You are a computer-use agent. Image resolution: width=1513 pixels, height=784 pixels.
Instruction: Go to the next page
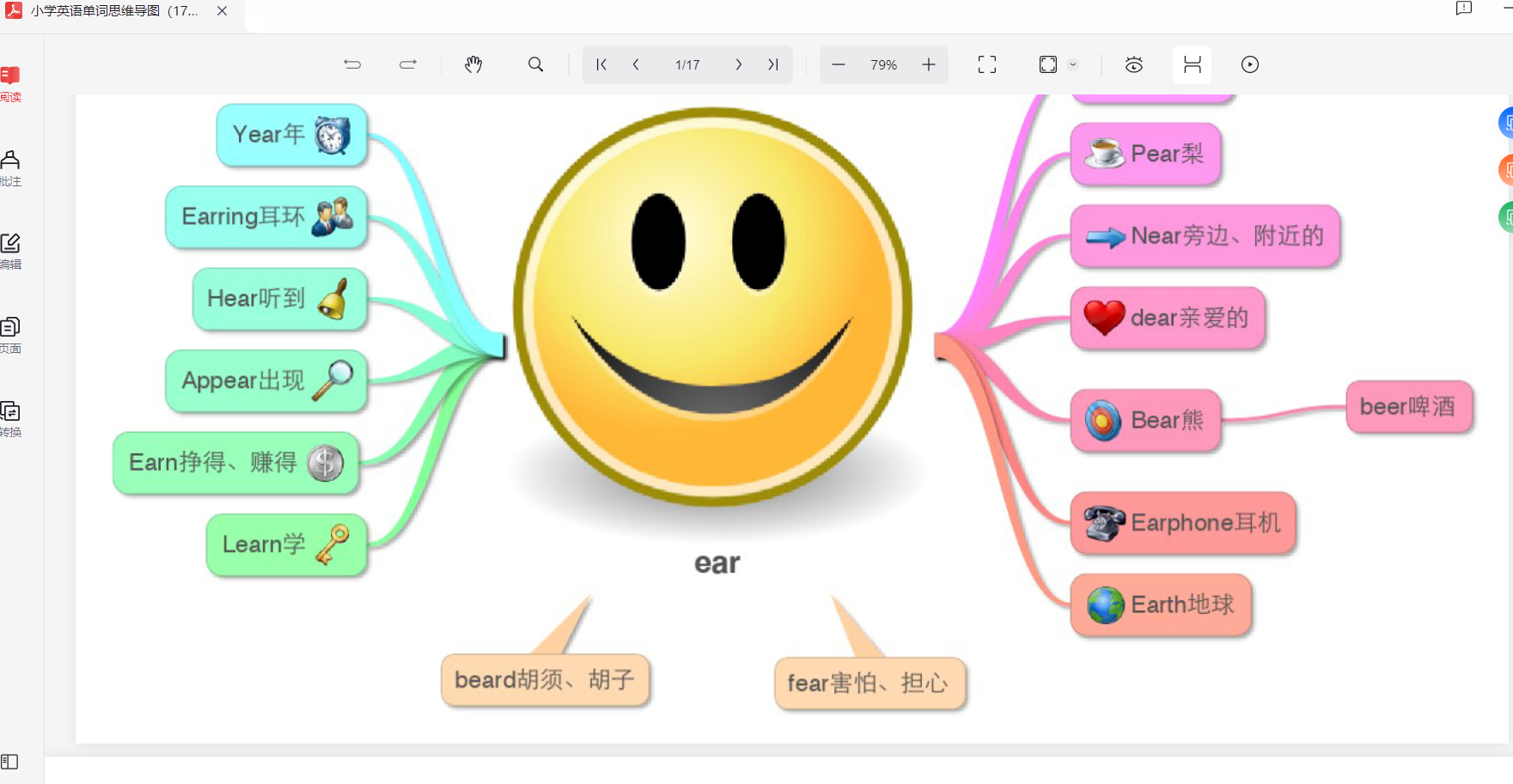738,64
